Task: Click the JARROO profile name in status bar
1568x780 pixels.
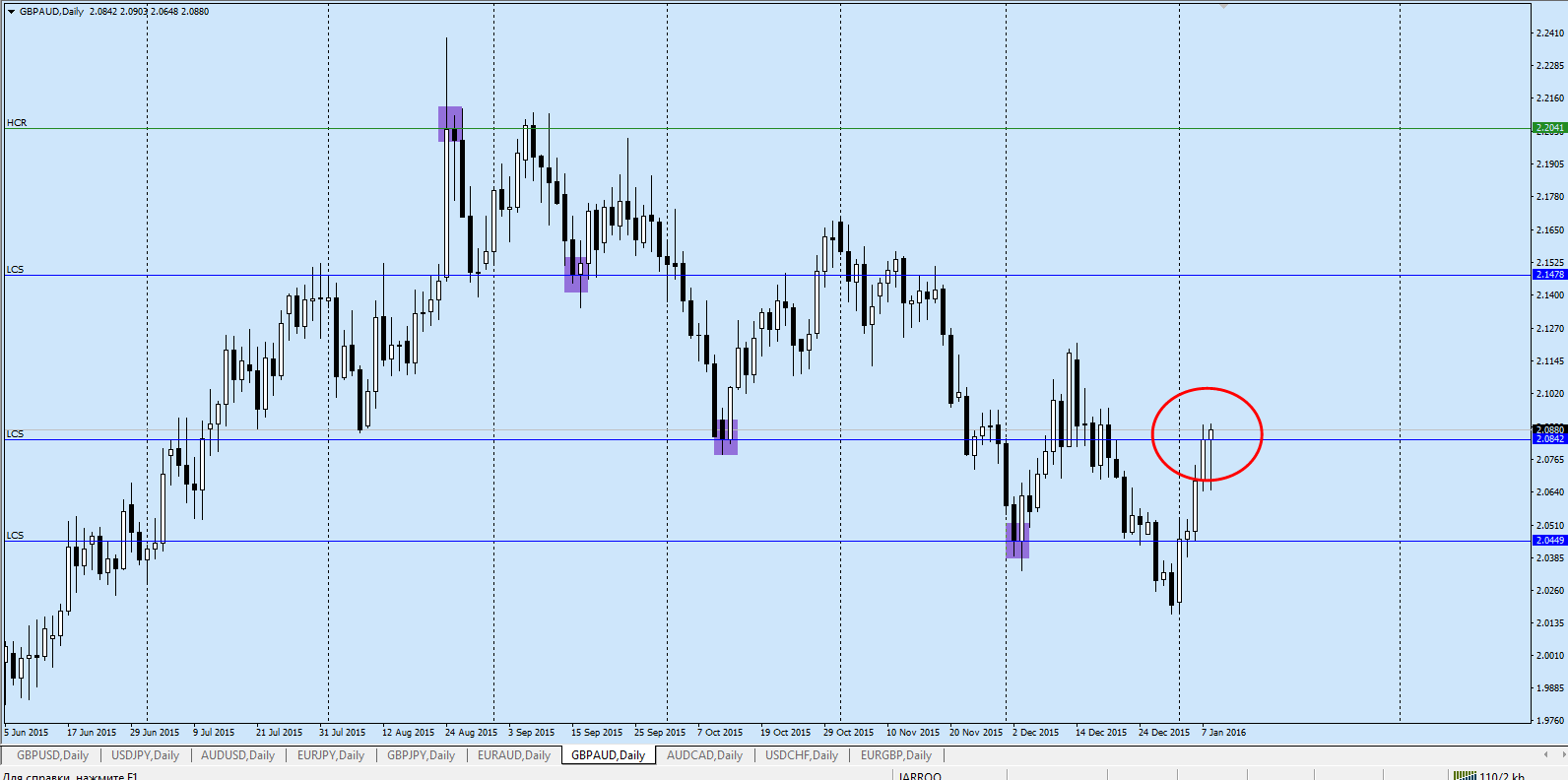Action: click(x=920, y=776)
